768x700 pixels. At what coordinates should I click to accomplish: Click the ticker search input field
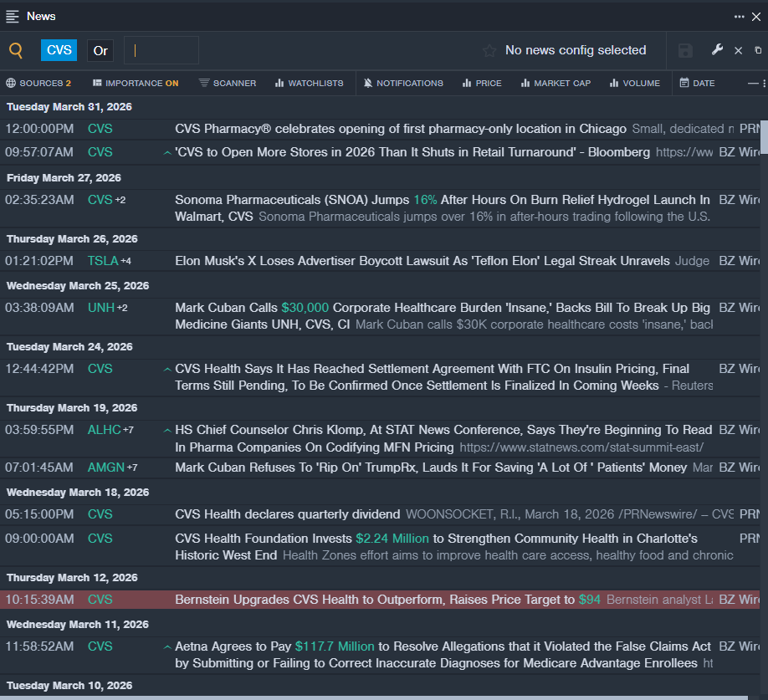[x=162, y=51]
